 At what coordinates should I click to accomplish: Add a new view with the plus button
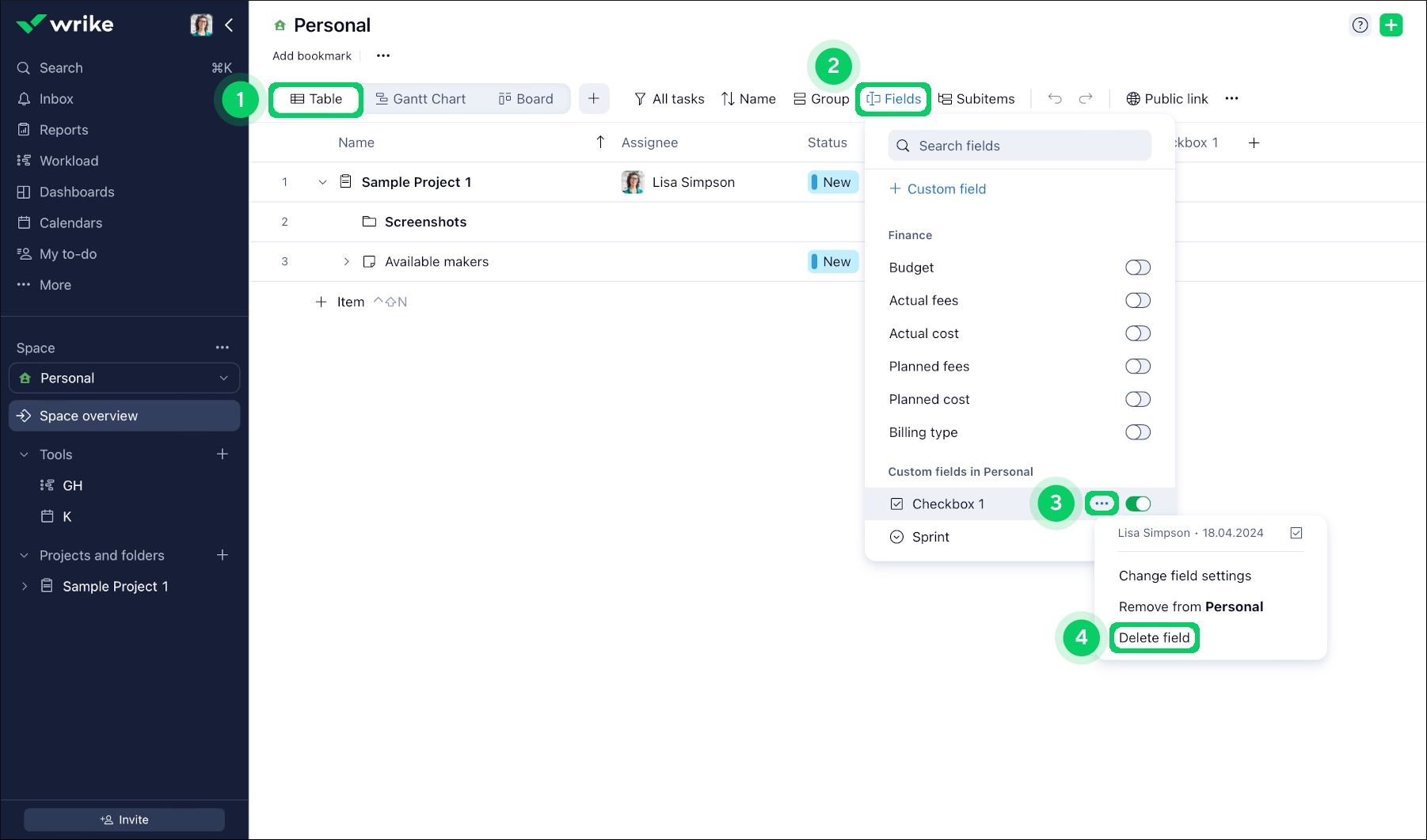pos(593,98)
